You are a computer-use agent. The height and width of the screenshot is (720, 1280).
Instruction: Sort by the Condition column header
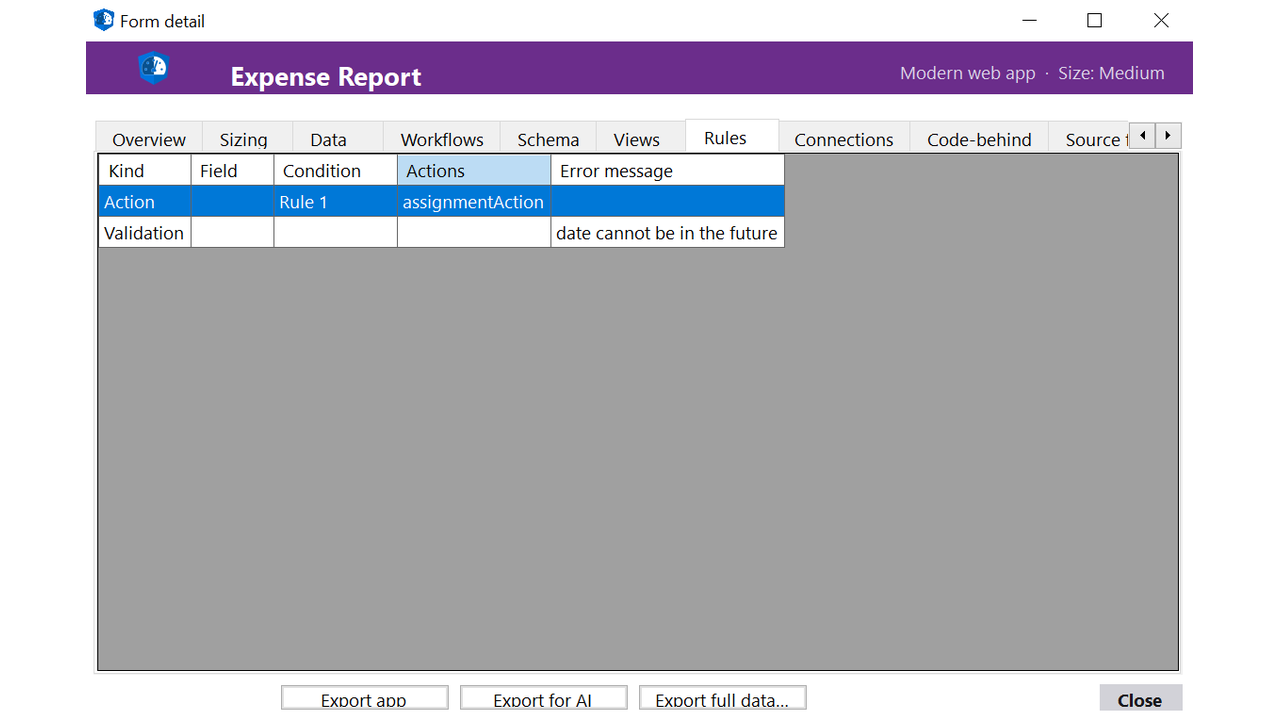(335, 170)
